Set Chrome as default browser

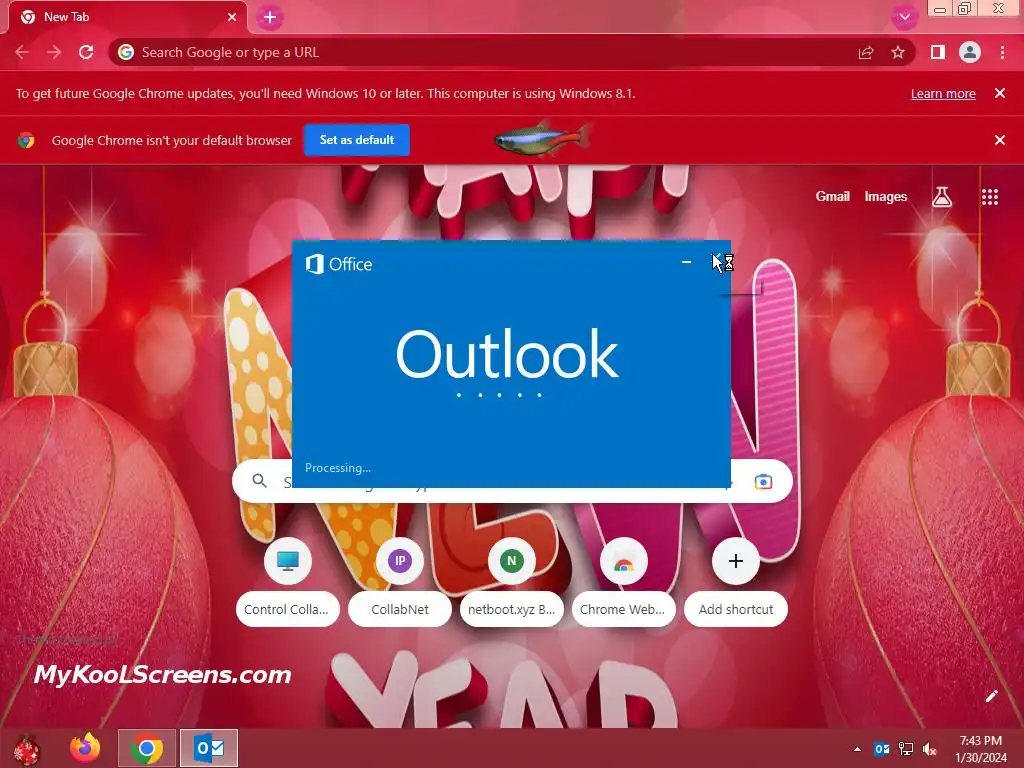tap(357, 140)
